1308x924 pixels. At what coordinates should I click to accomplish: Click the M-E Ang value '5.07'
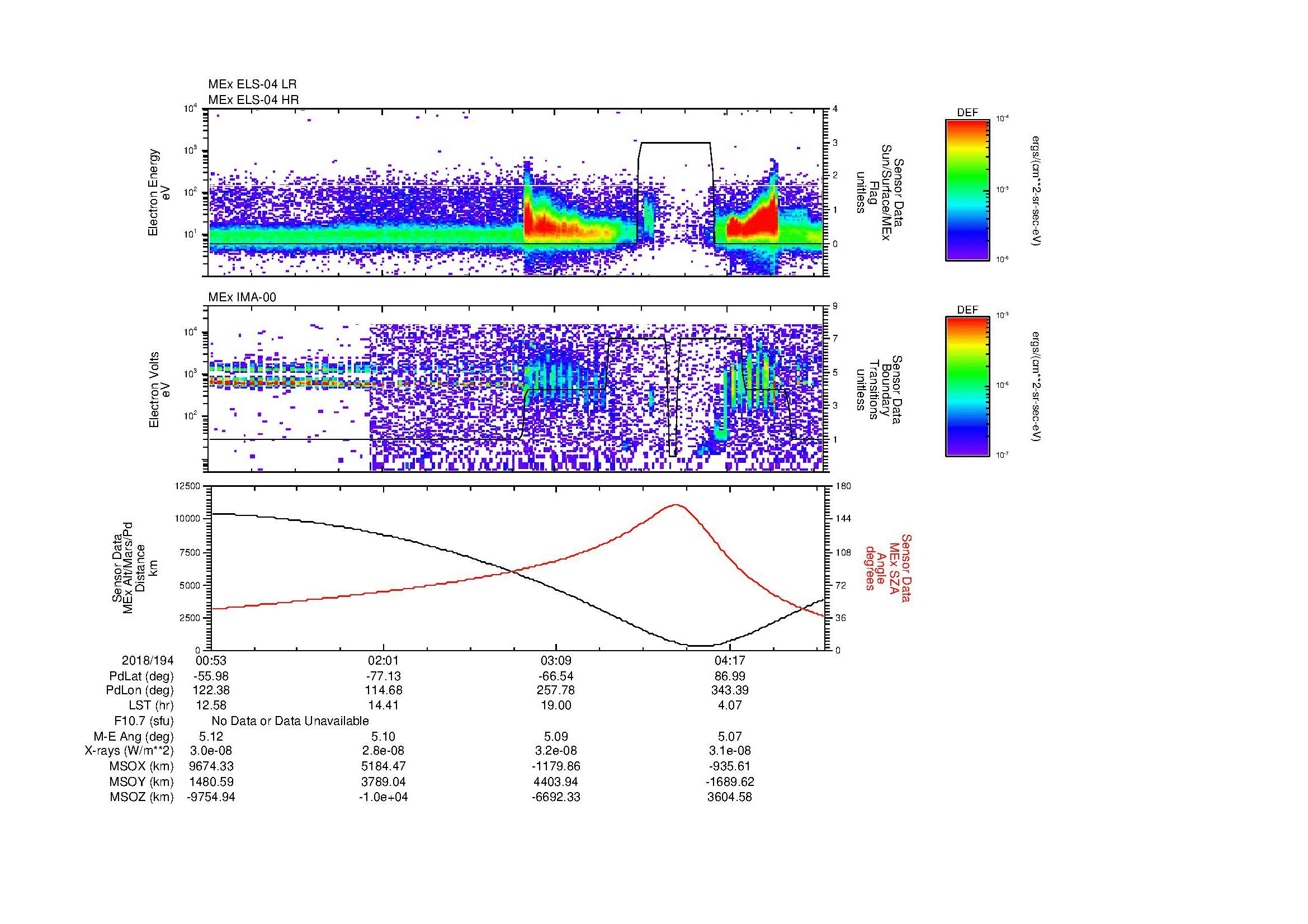pos(730,736)
